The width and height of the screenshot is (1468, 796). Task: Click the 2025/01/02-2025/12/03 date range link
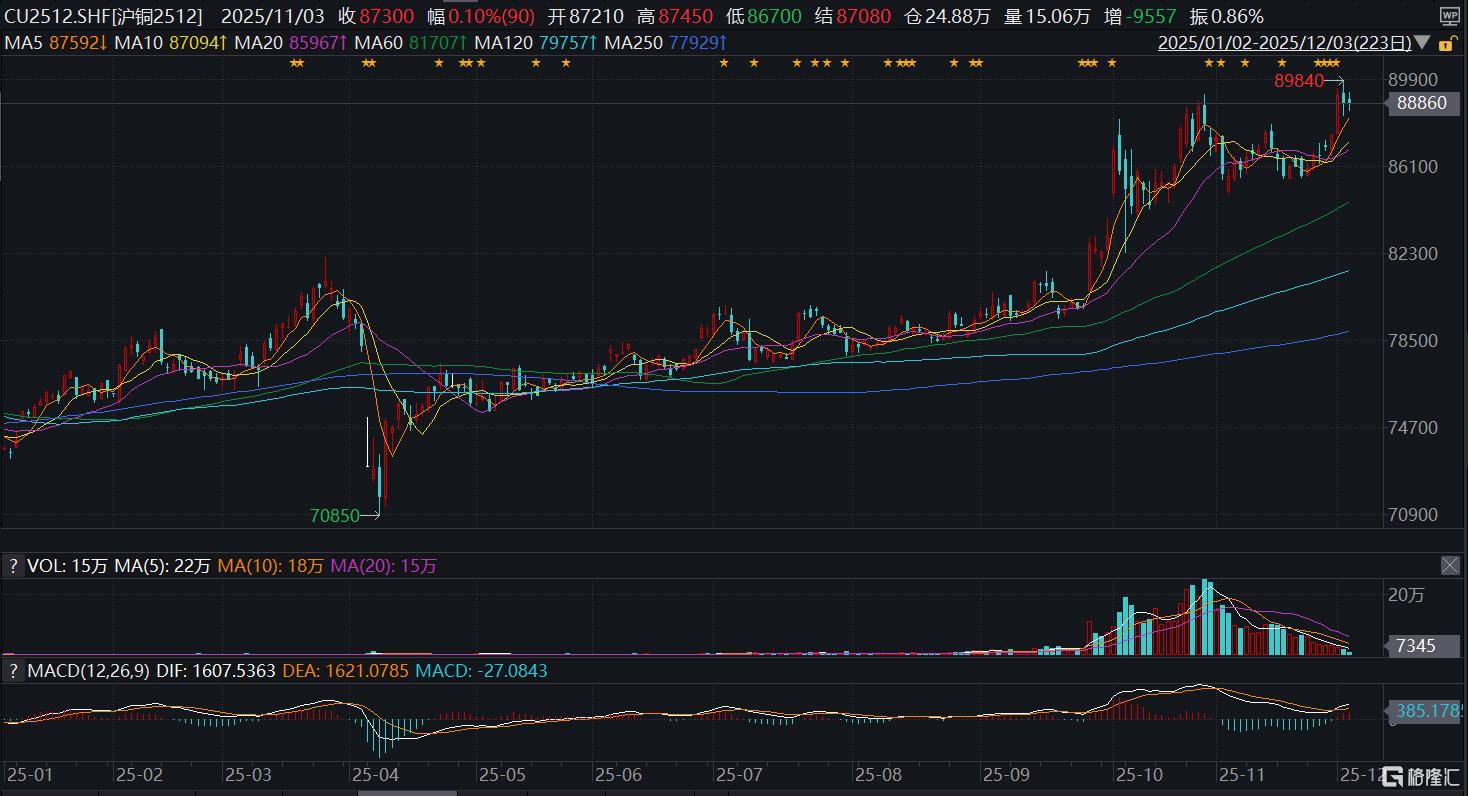point(1284,44)
